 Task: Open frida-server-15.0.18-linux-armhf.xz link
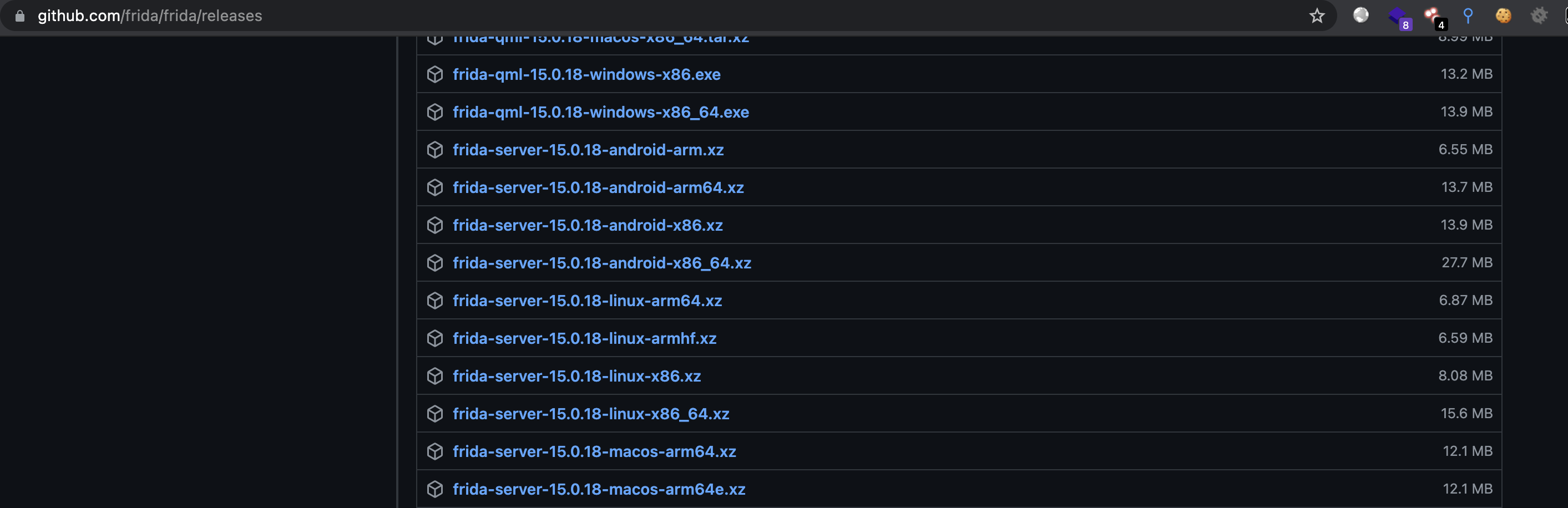click(584, 338)
